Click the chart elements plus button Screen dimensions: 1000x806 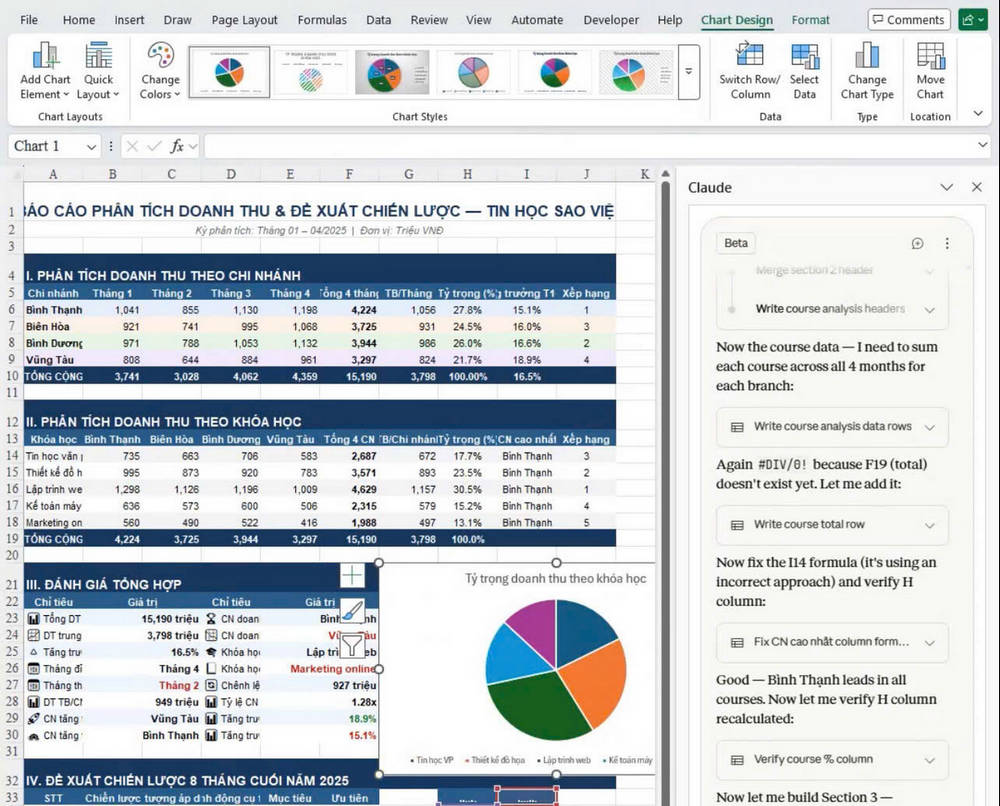coord(352,575)
